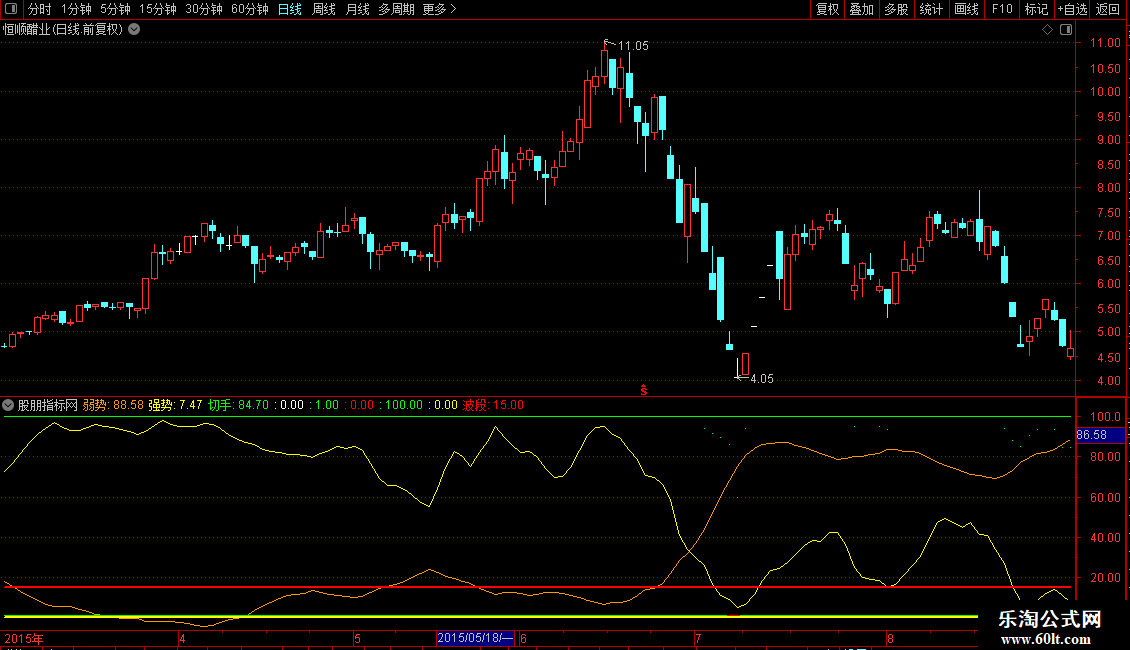Open the 多周期 multi-period view
This screenshot has width=1130, height=650.
pyautogui.click(x=396, y=9)
